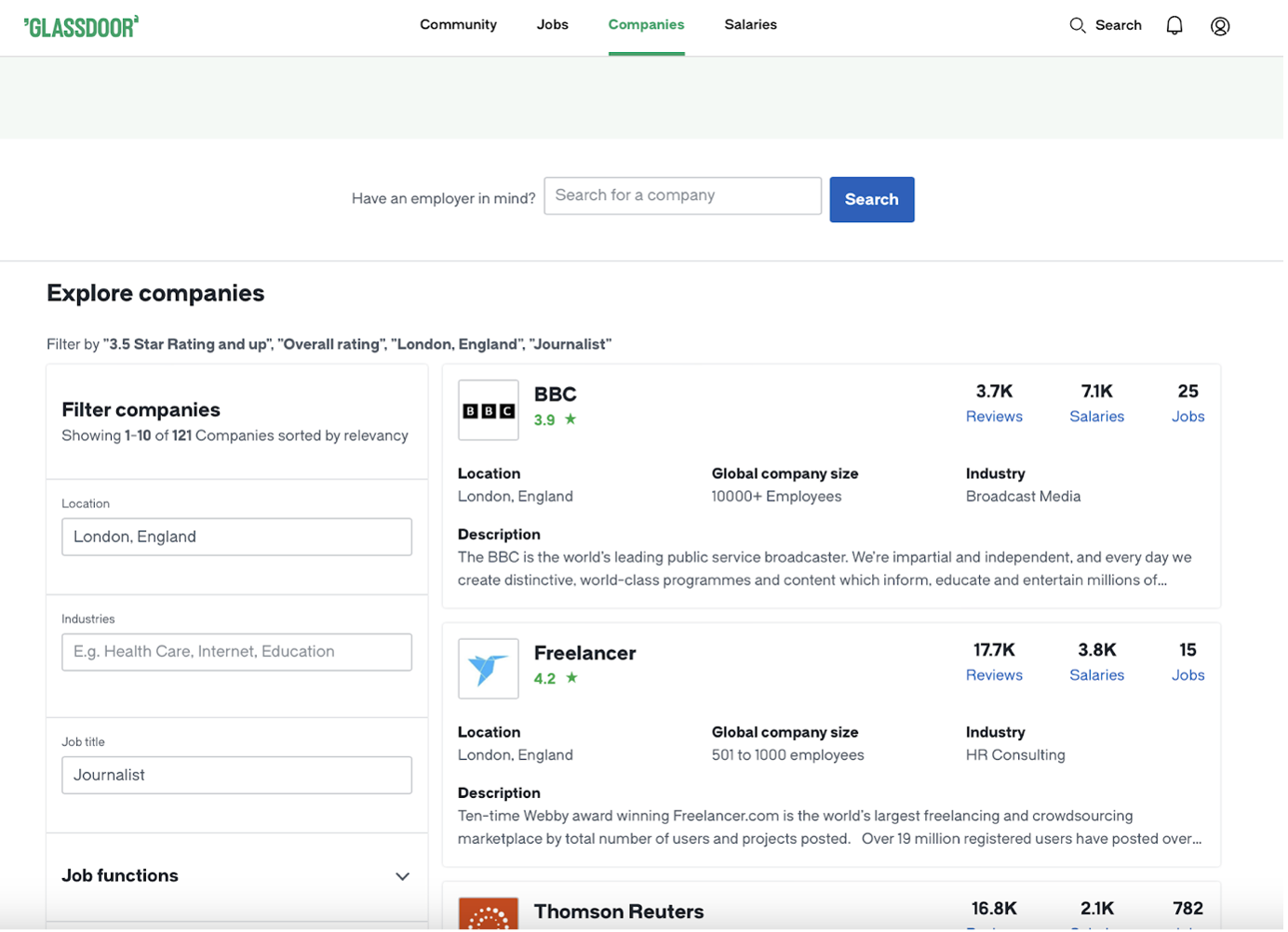
Task: Open the notifications bell icon
Action: (1177, 26)
